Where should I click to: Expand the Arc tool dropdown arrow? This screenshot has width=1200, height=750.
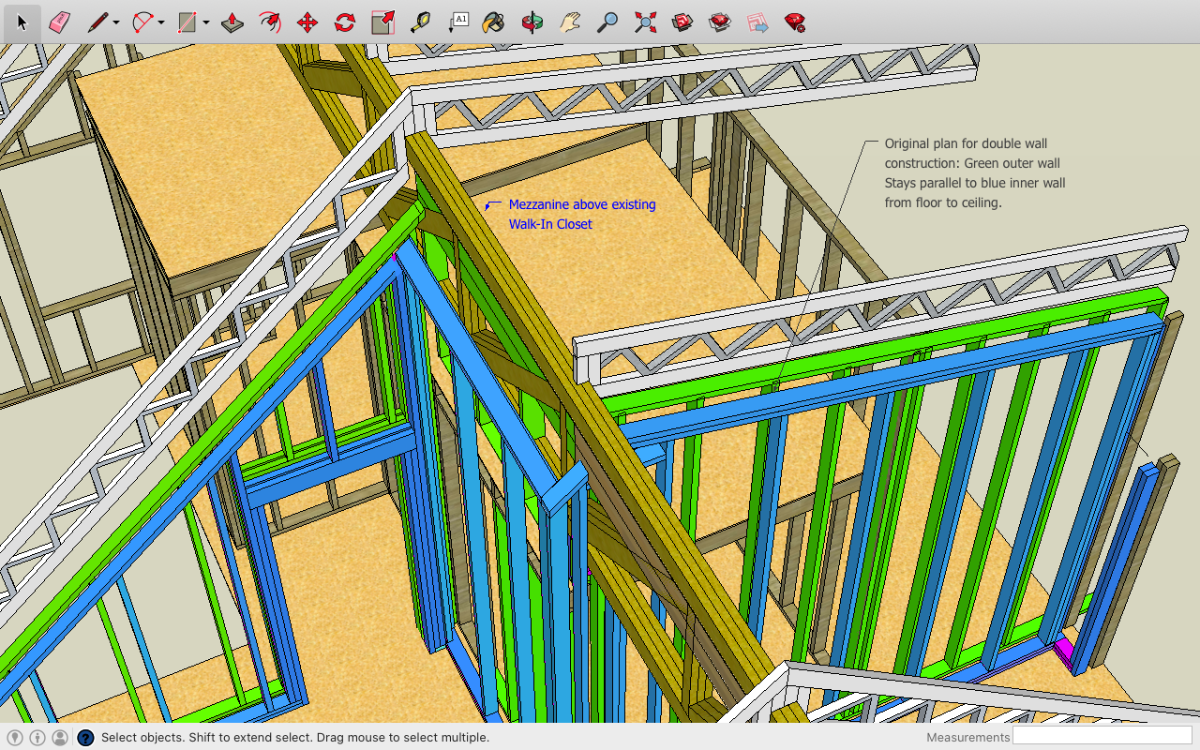tap(161, 23)
